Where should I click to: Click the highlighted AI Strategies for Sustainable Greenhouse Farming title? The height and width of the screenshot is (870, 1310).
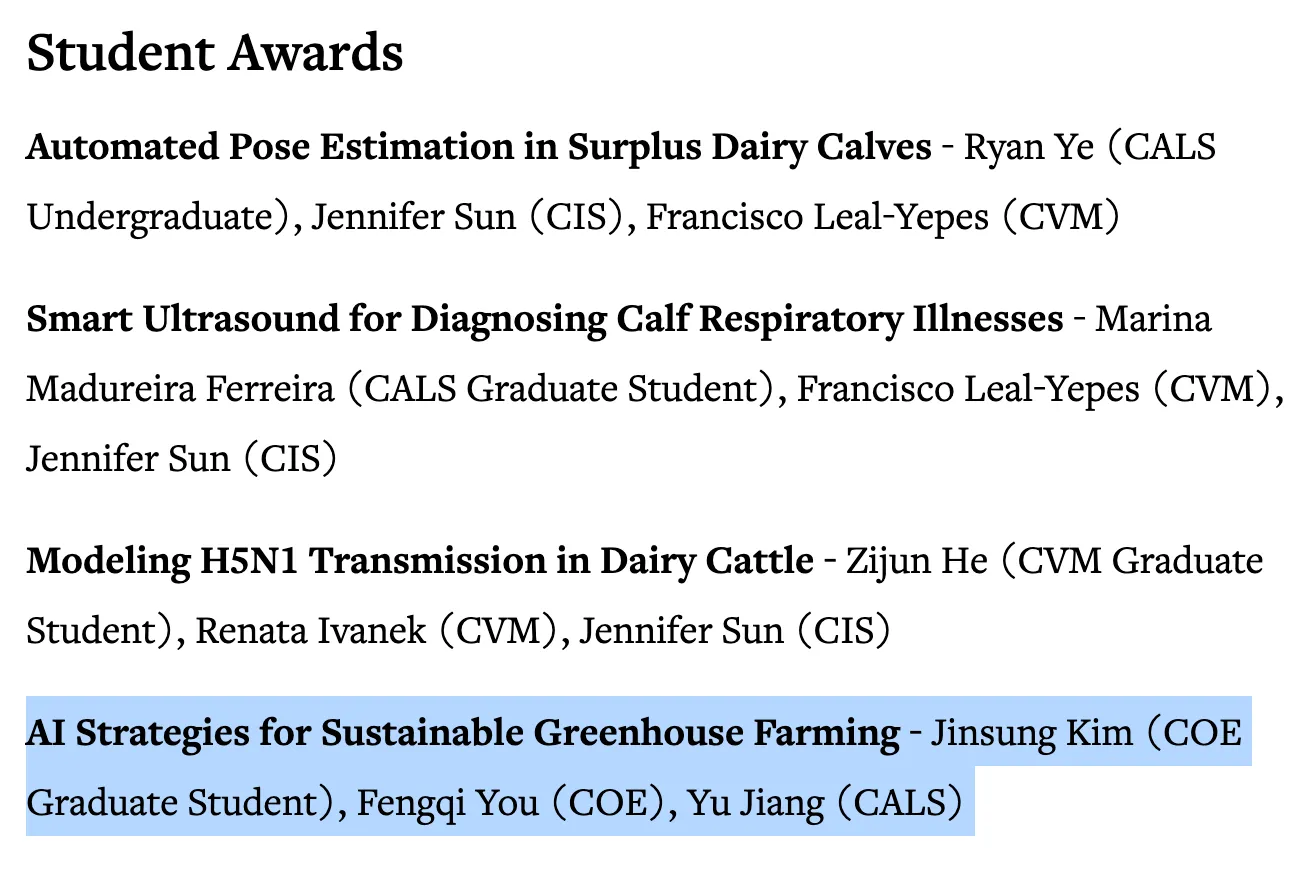(463, 734)
